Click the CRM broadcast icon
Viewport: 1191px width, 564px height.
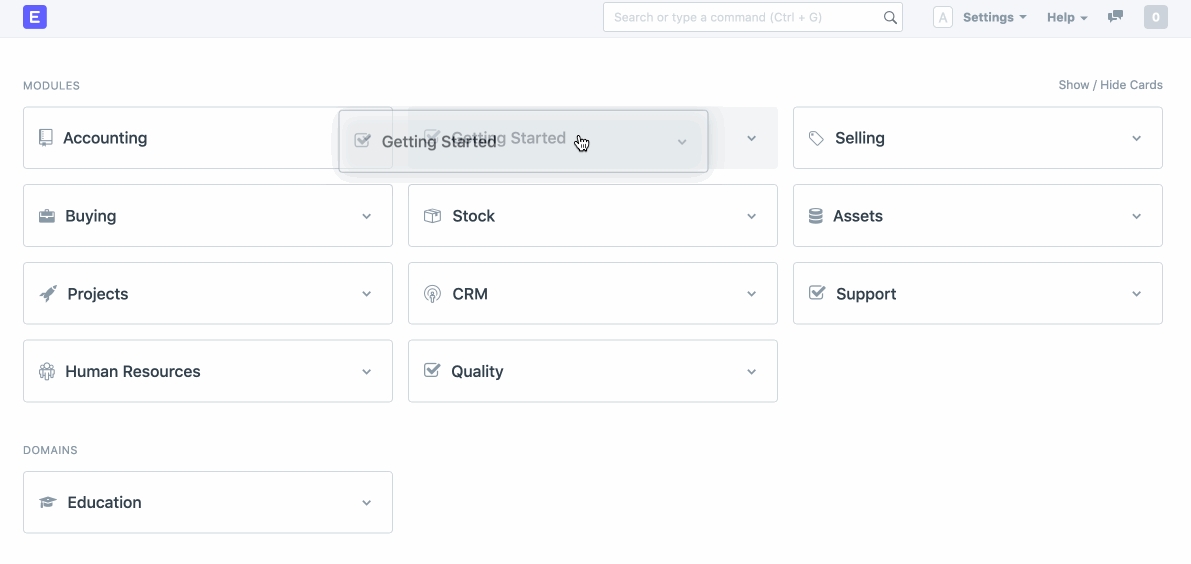coord(432,294)
